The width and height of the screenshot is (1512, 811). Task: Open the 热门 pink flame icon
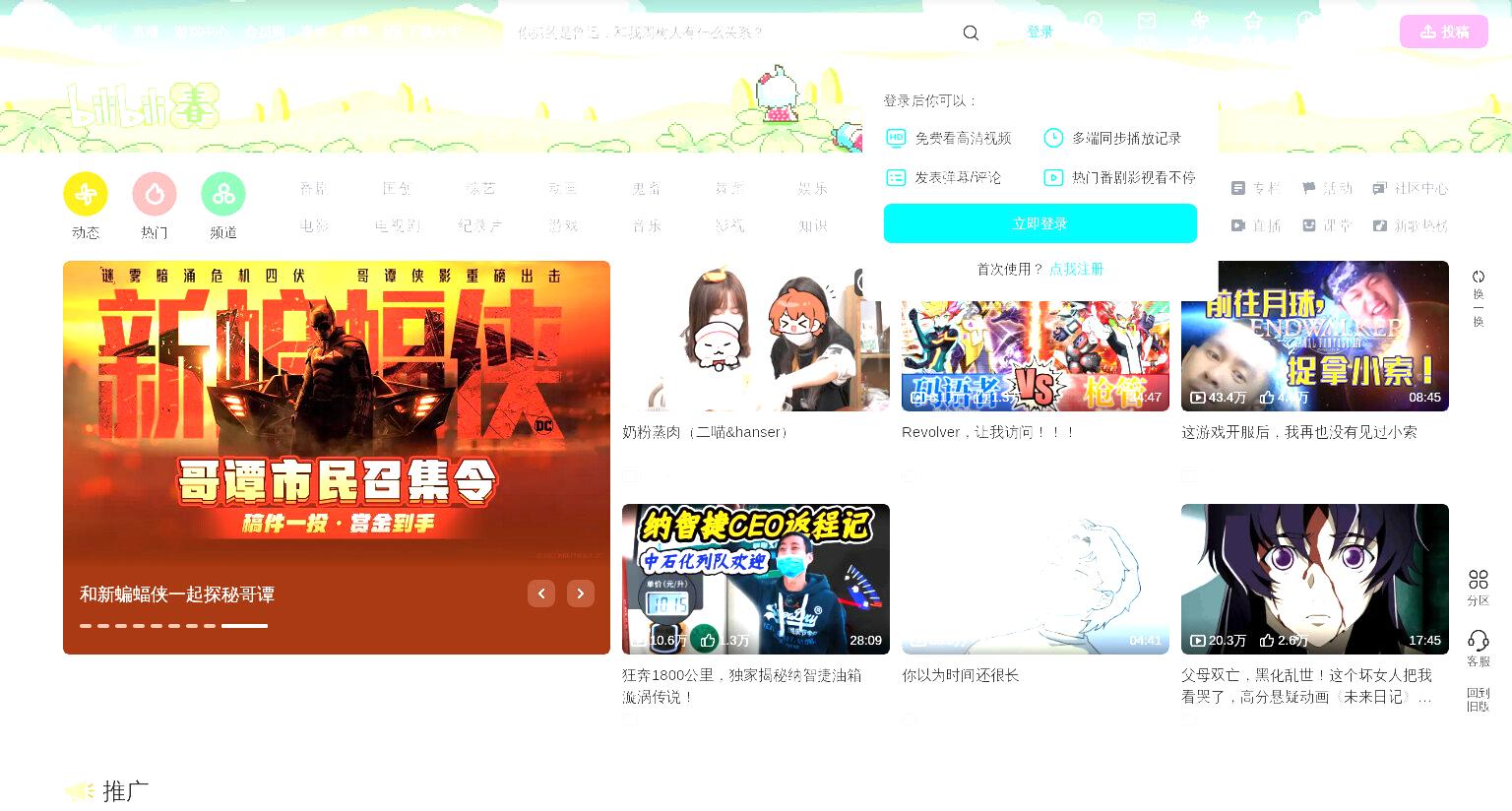click(155, 194)
